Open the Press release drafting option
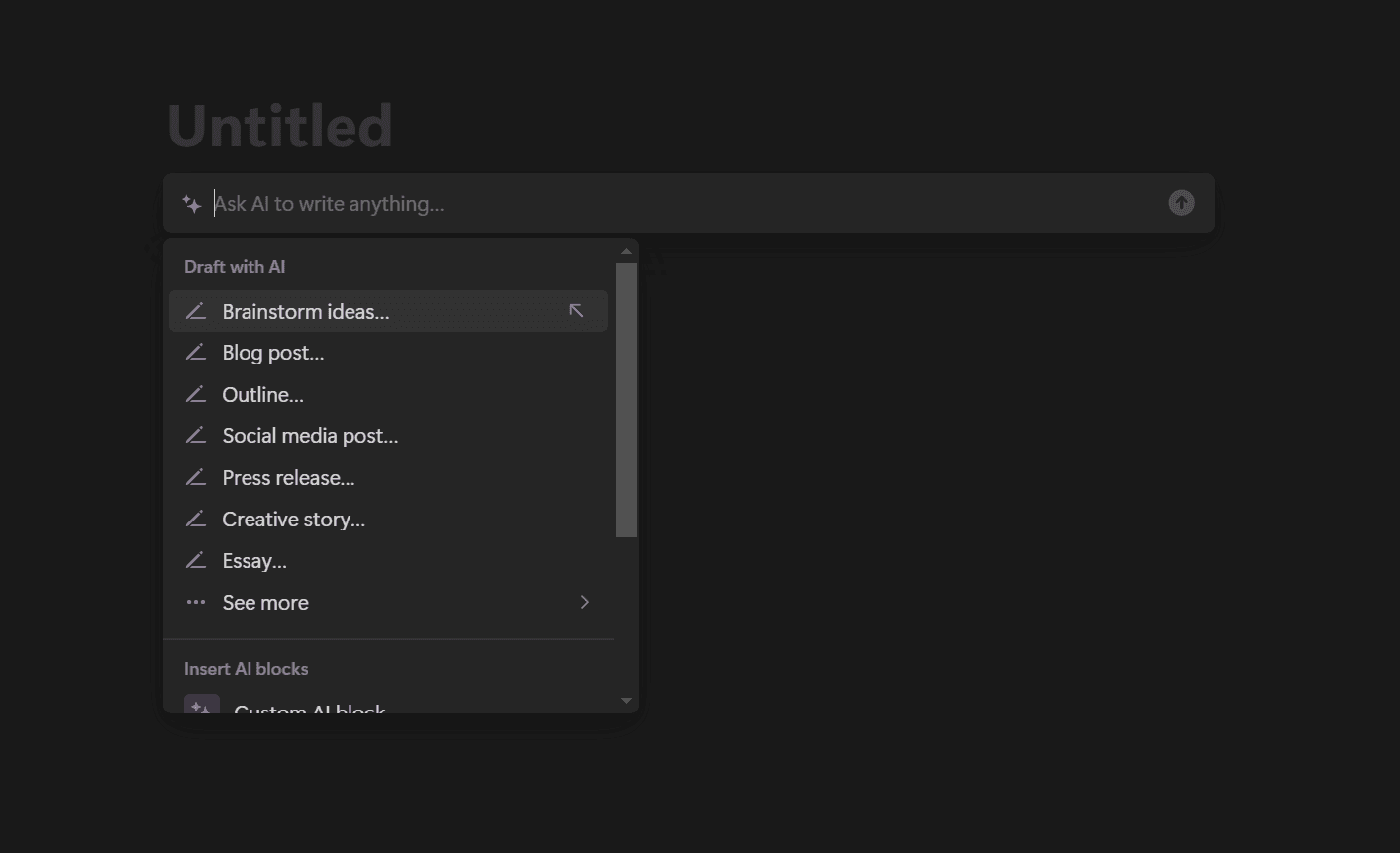 (288, 477)
